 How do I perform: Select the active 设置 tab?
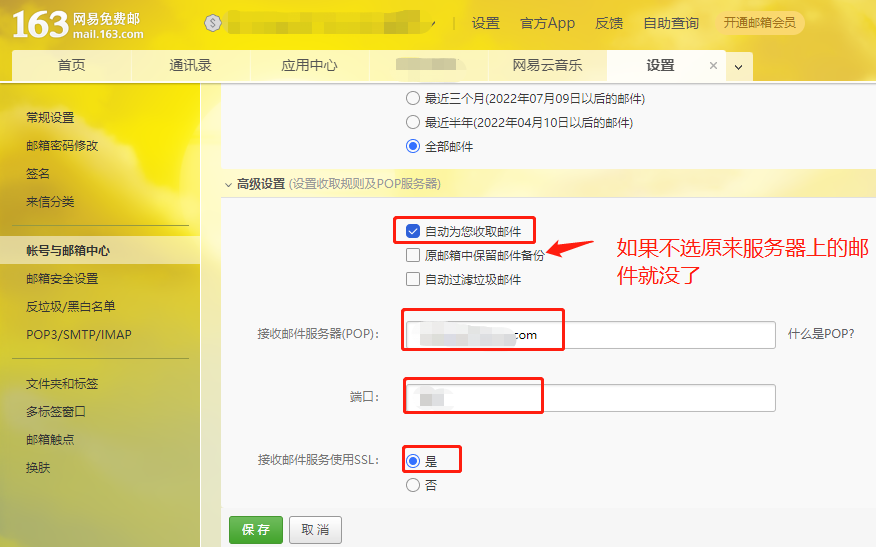[x=660, y=66]
